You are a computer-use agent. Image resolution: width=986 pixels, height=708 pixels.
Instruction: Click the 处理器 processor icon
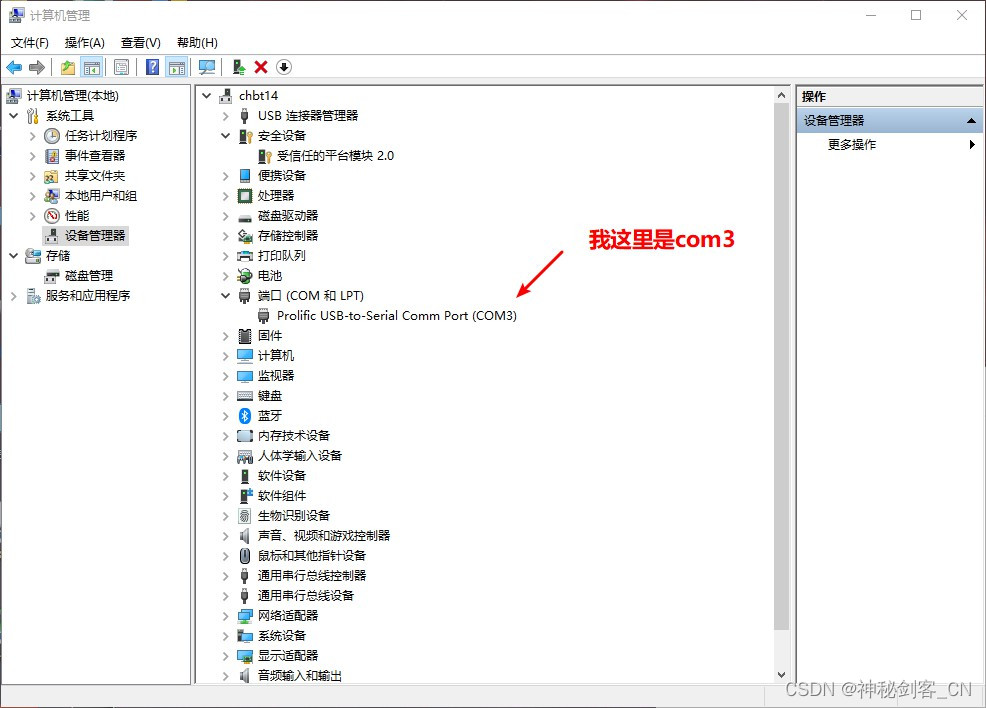coord(245,196)
